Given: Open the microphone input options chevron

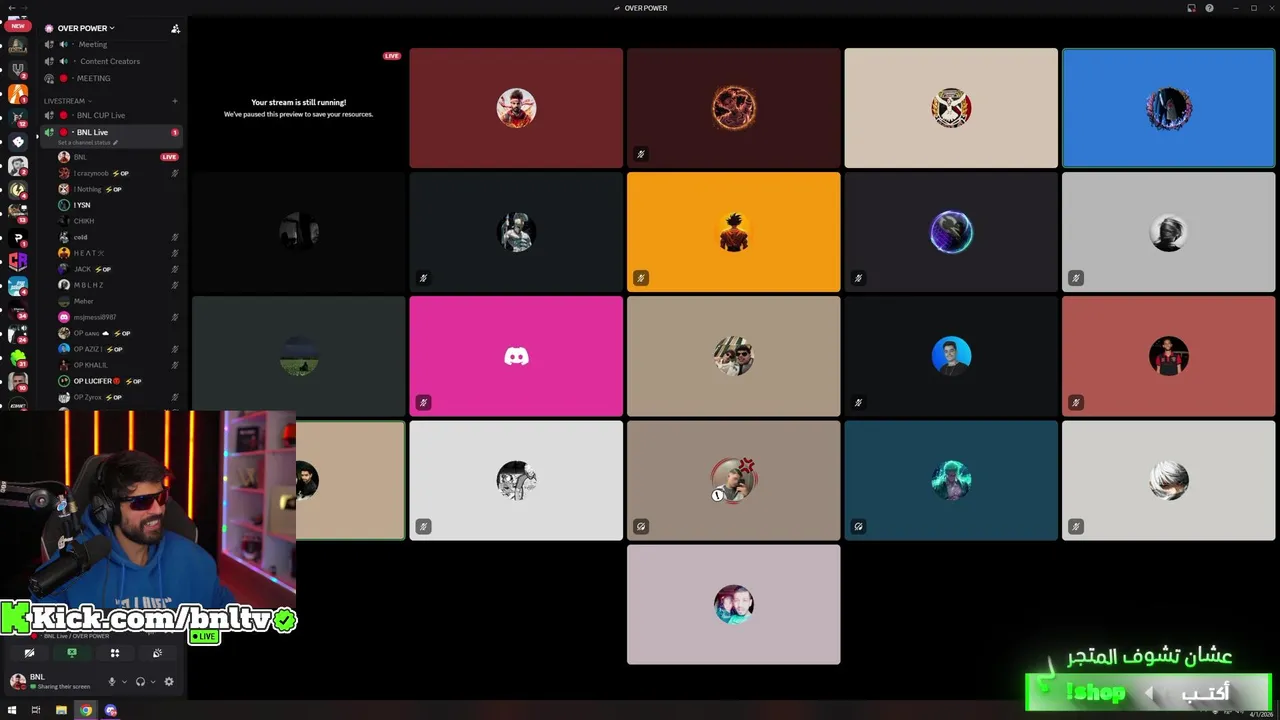Looking at the screenshot, I should [x=124, y=682].
